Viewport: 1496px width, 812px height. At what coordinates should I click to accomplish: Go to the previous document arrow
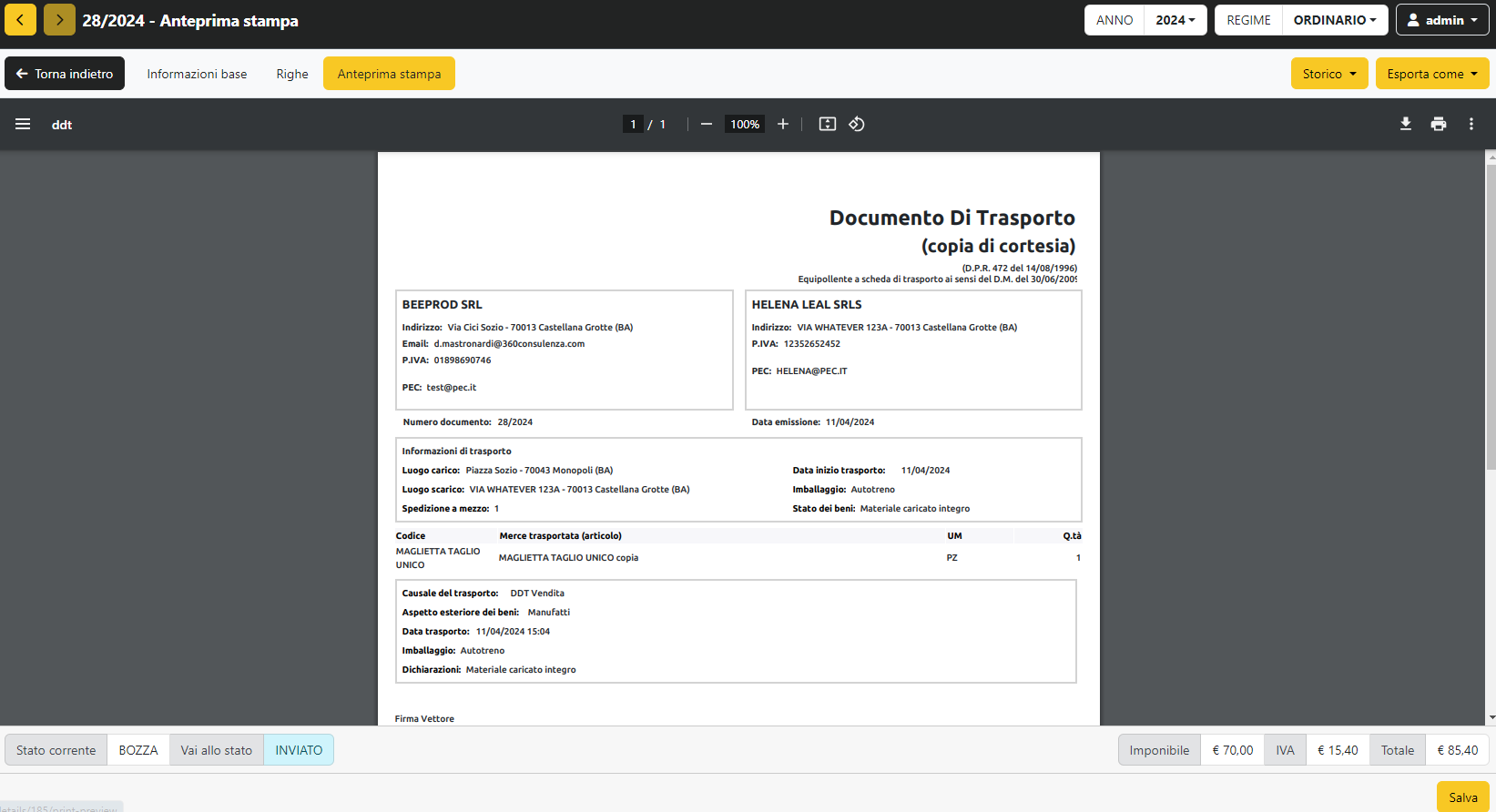20,20
